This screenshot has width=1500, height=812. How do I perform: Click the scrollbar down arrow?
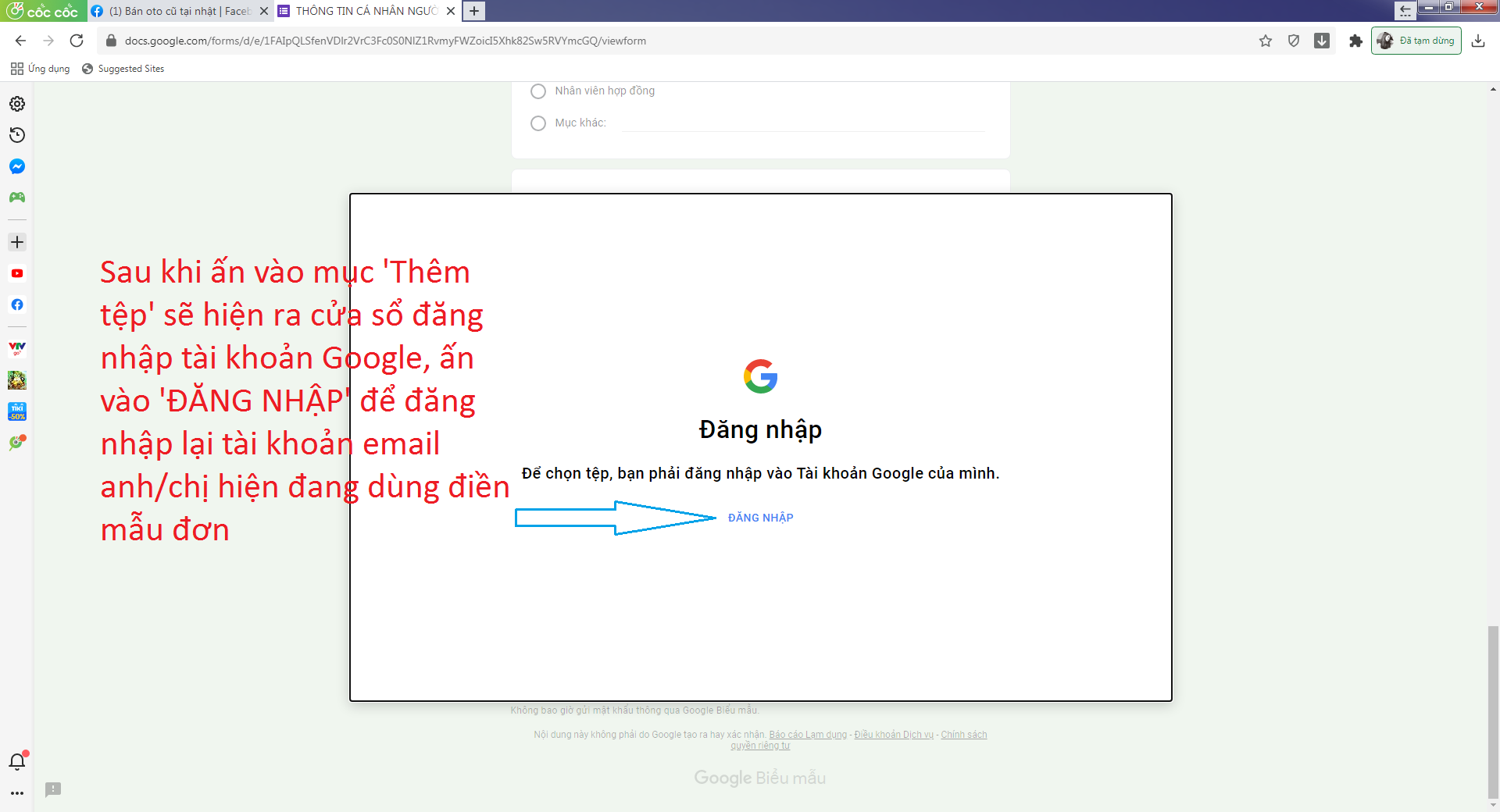(1493, 805)
